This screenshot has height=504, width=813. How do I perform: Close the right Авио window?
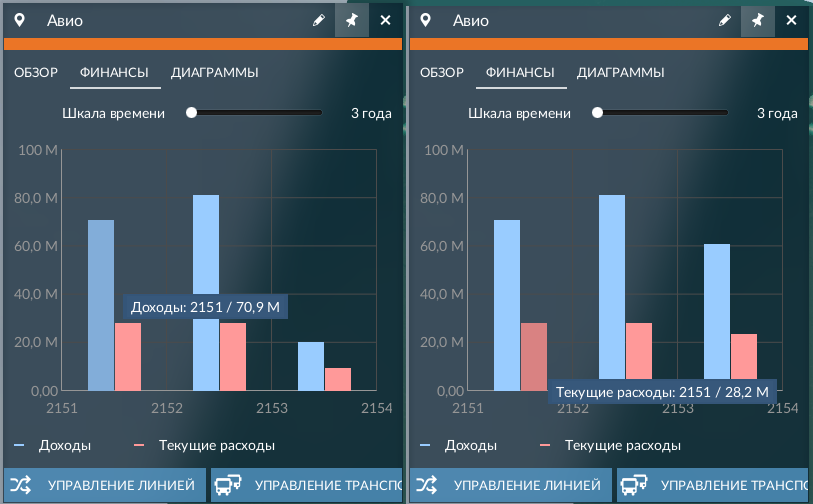click(791, 20)
